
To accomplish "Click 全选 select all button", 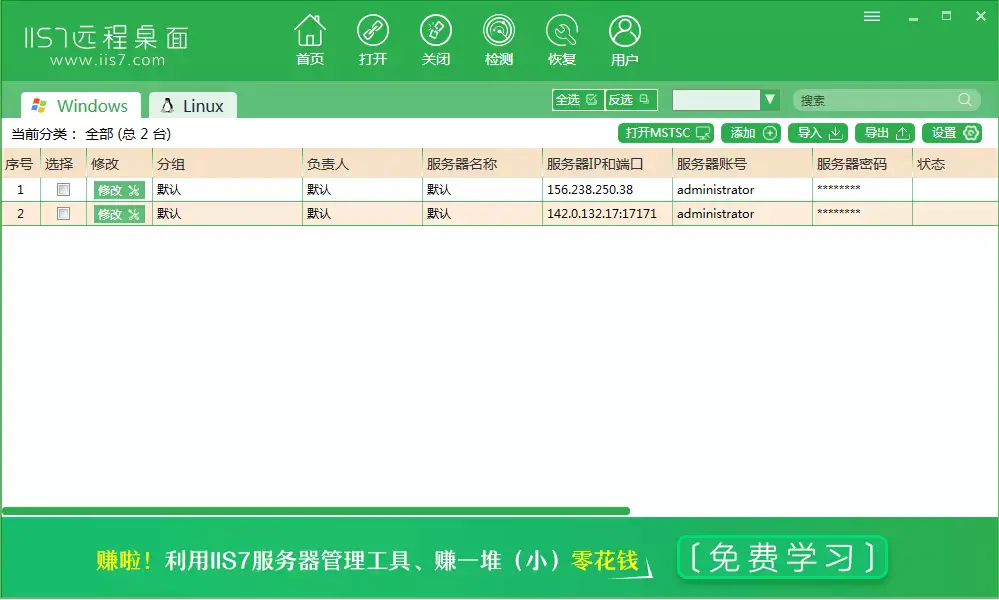I will [x=577, y=100].
